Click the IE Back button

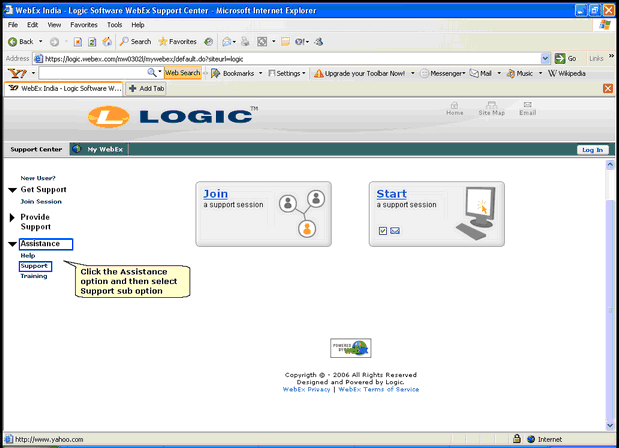tap(21, 41)
